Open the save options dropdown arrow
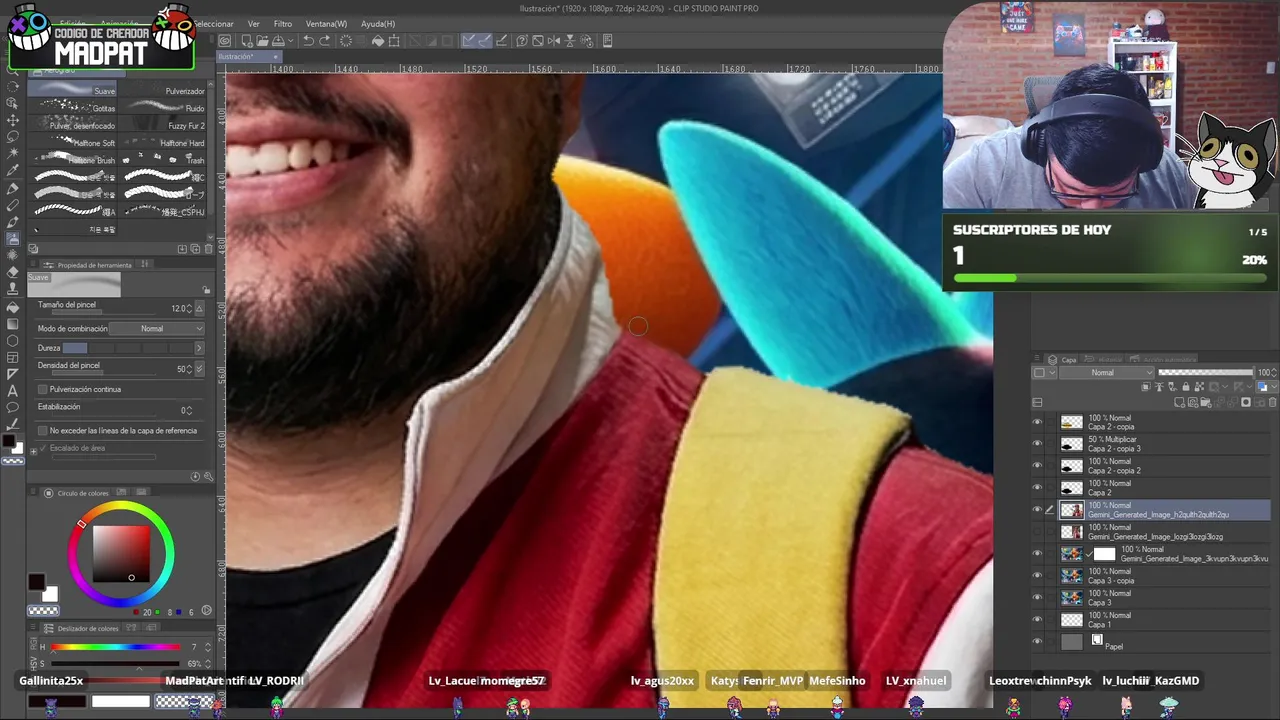The image size is (1280, 720). coord(291,41)
